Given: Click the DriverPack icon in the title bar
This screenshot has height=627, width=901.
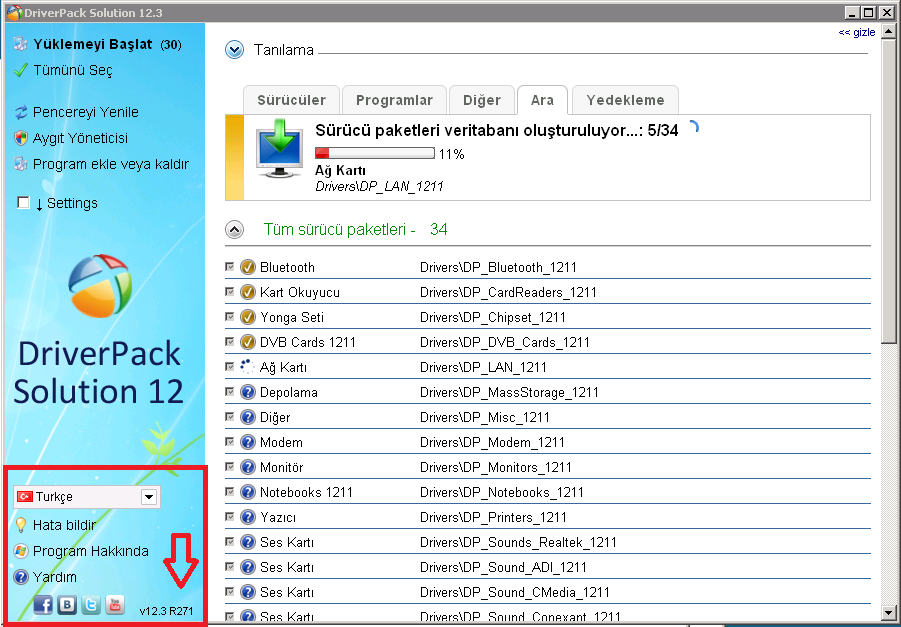Looking at the screenshot, I should (14, 12).
